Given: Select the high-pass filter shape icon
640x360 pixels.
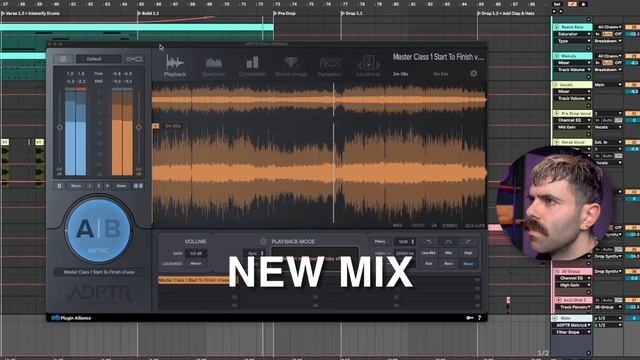Looking at the screenshot, I should click(468, 242).
